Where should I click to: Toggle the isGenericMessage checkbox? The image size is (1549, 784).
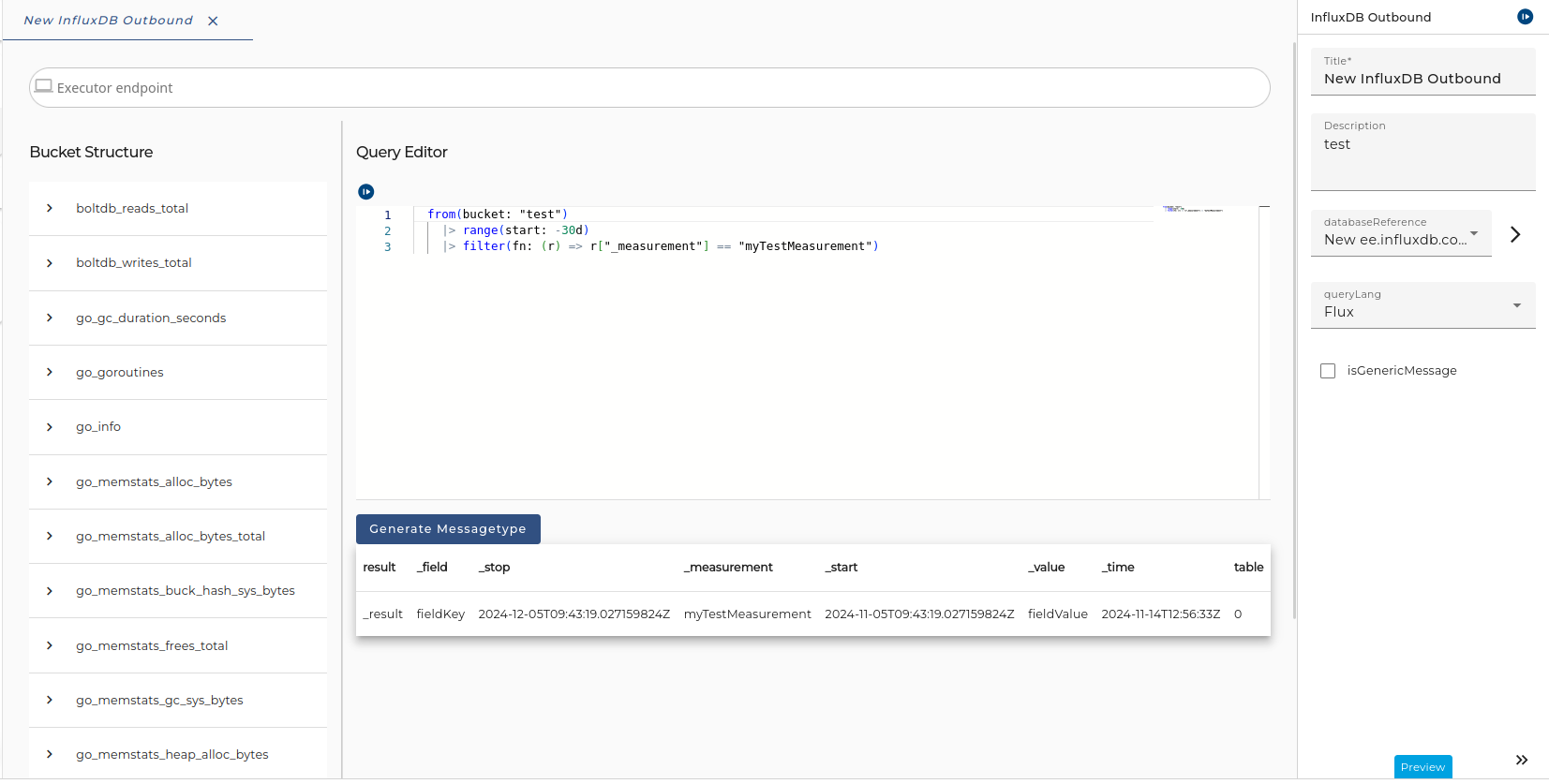[1328, 371]
